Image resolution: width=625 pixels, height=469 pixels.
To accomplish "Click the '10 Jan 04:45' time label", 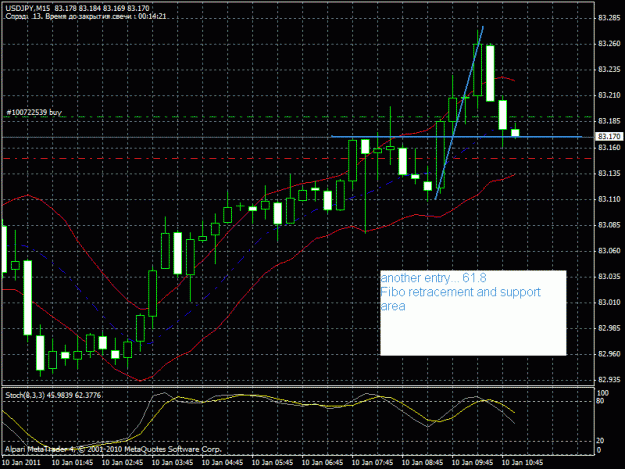I will 222,463.
